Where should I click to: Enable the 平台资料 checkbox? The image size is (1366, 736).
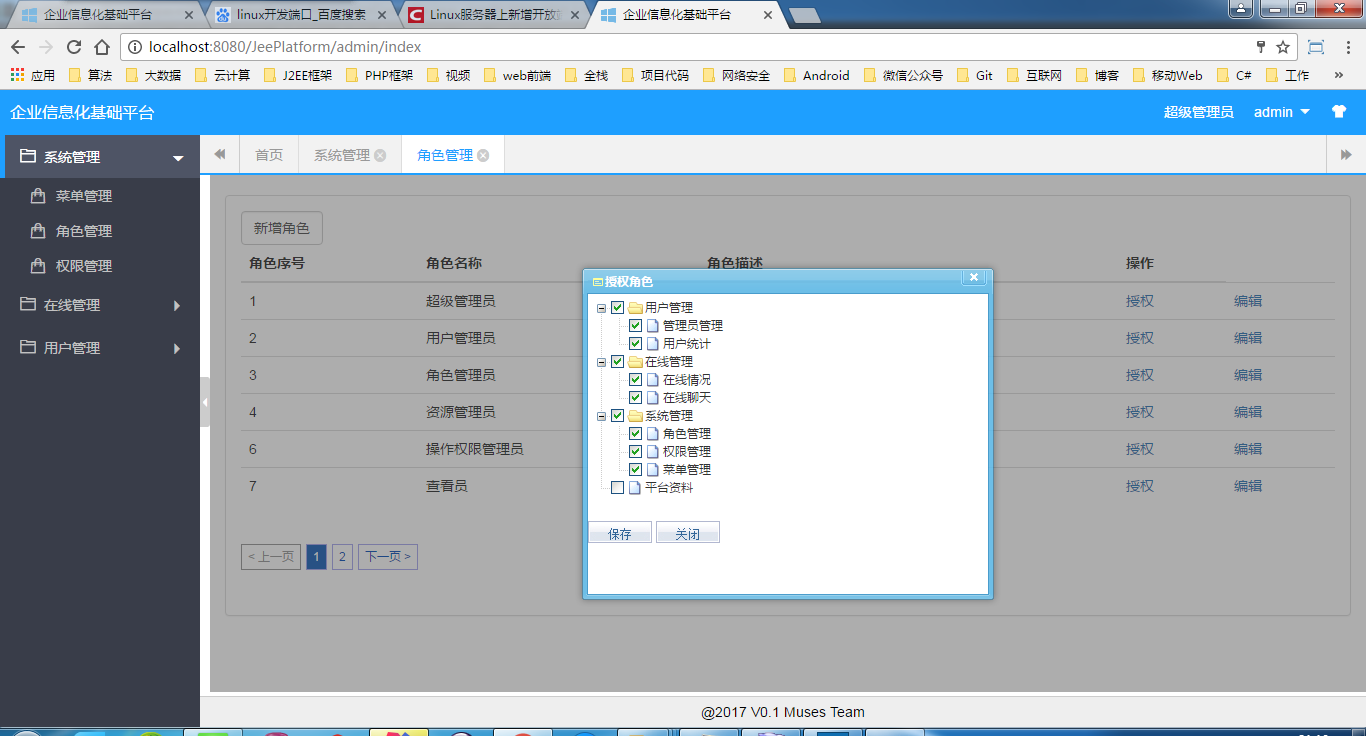[x=617, y=487]
